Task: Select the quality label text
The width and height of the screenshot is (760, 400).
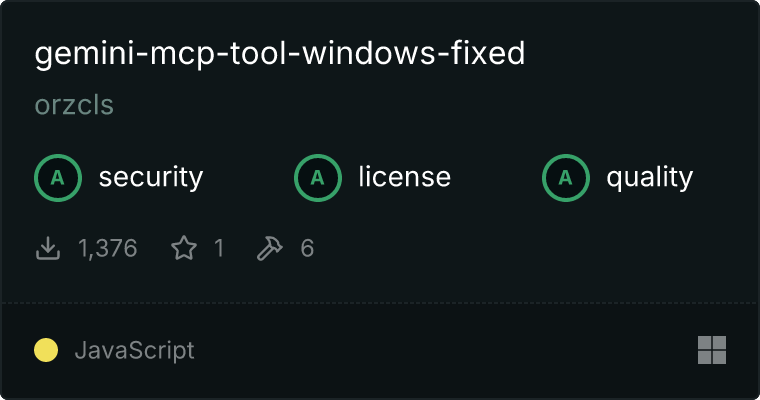Action: pyautogui.click(x=649, y=178)
